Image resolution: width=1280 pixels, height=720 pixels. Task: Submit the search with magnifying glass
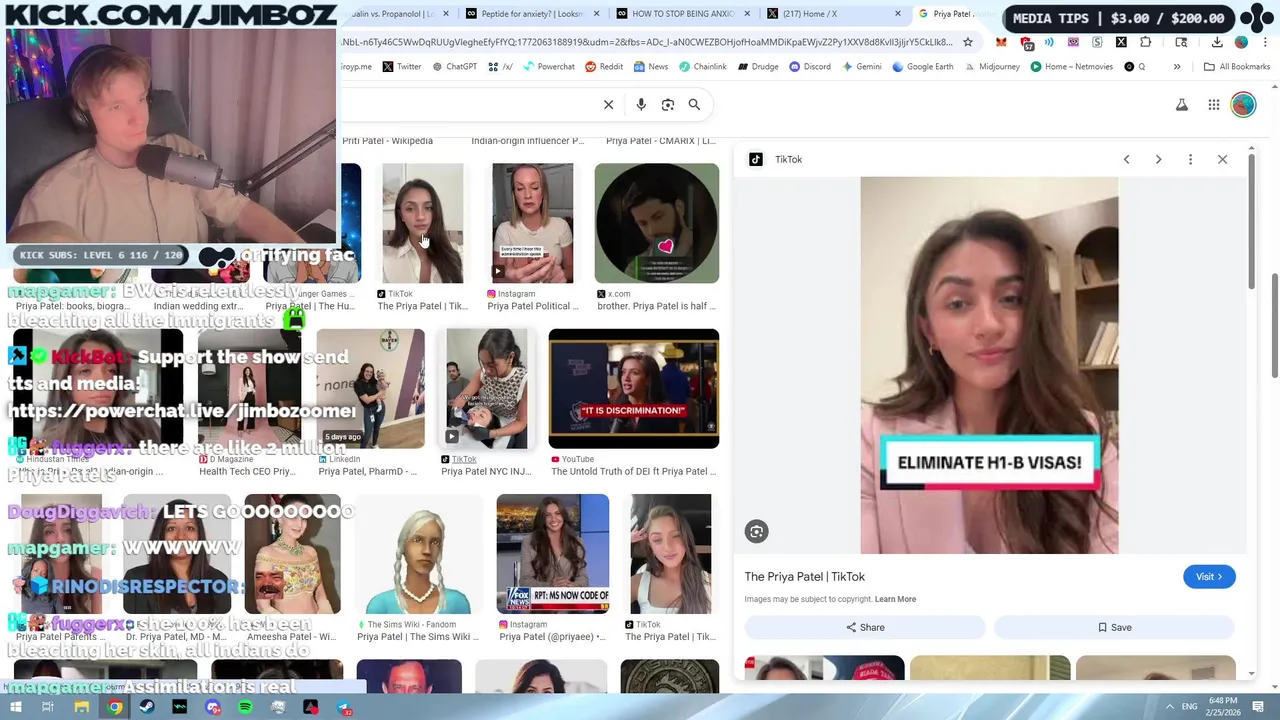[694, 104]
